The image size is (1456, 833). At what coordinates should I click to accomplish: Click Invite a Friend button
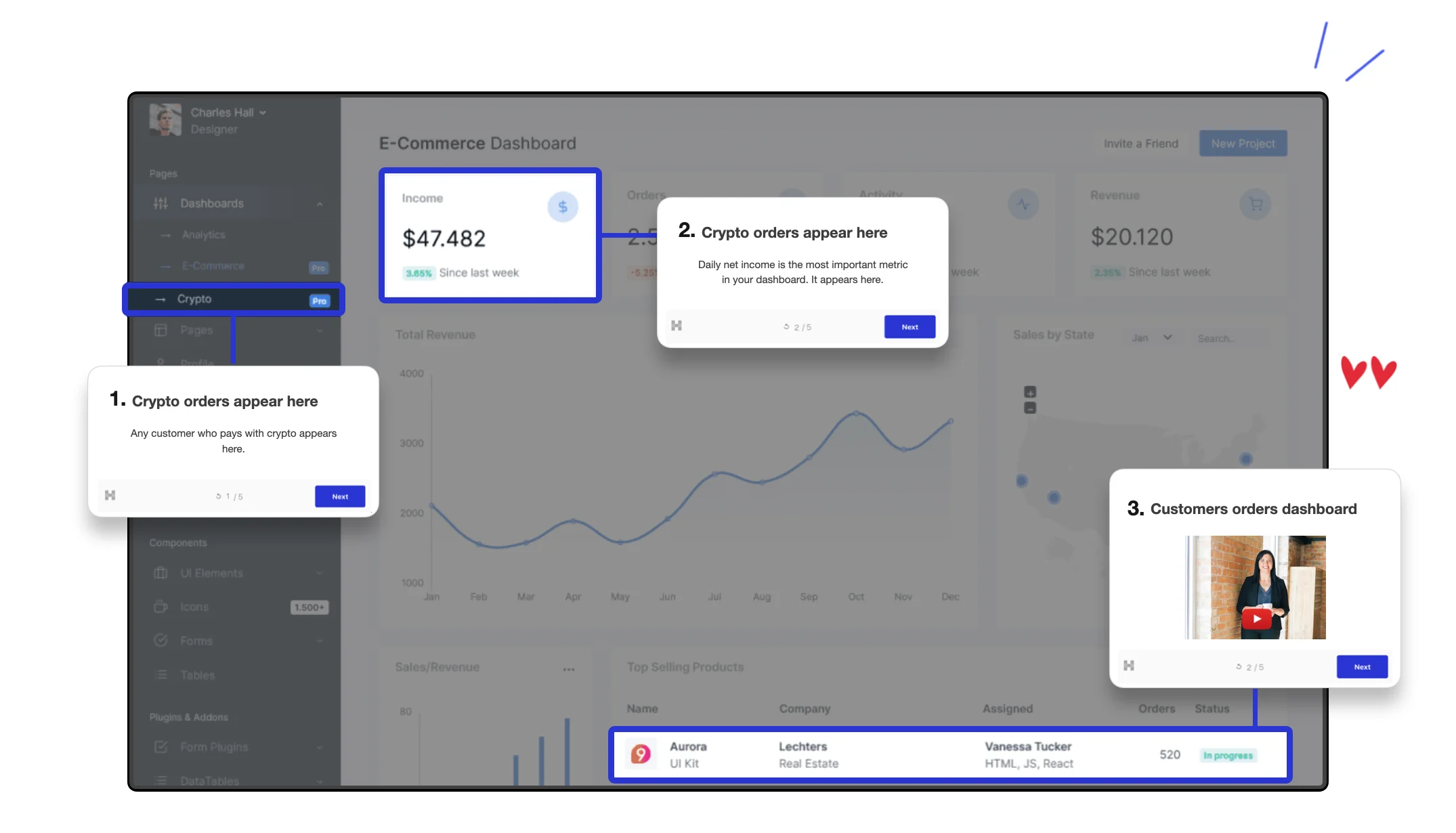pos(1141,144)
